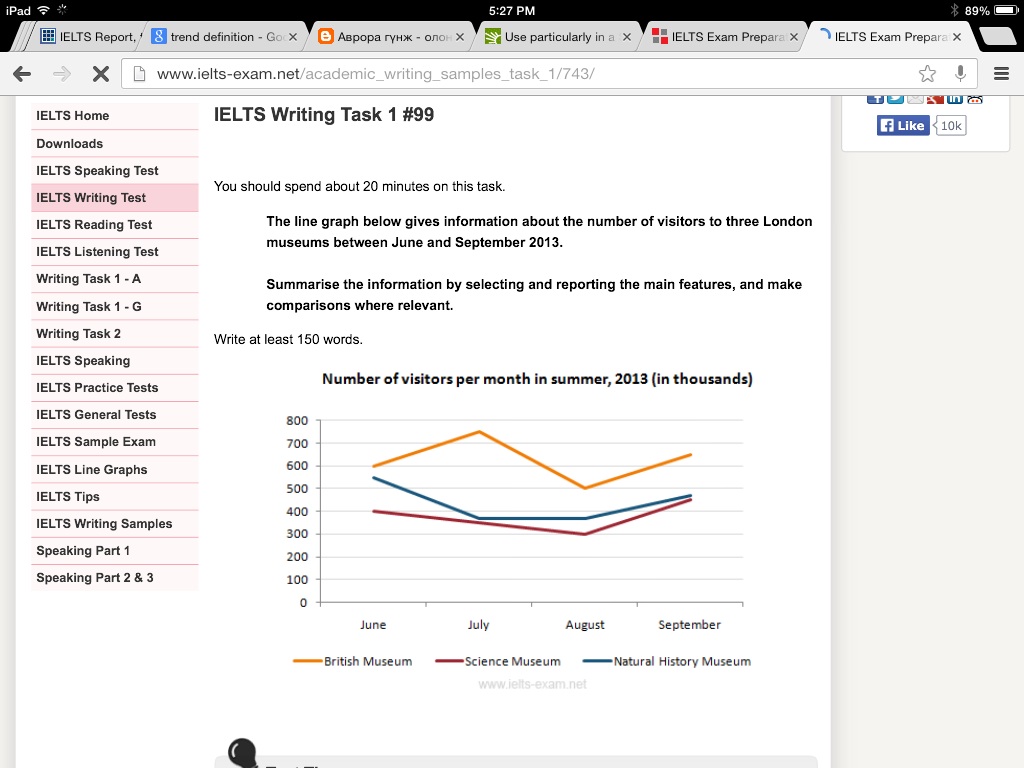Tap the battery icon in the status bar
1024x768 pixels.
[x=1006, y=10]
